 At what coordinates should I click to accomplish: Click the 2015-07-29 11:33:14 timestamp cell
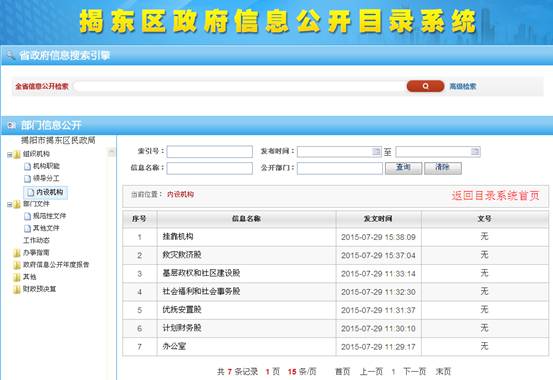click(x=378, y=274)
